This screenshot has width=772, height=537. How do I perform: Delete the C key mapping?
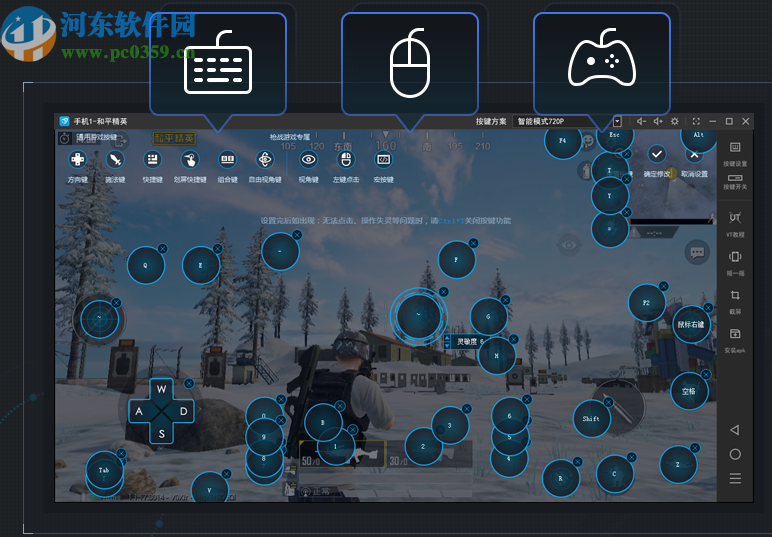pyautogui.click(x=632, y=457)
